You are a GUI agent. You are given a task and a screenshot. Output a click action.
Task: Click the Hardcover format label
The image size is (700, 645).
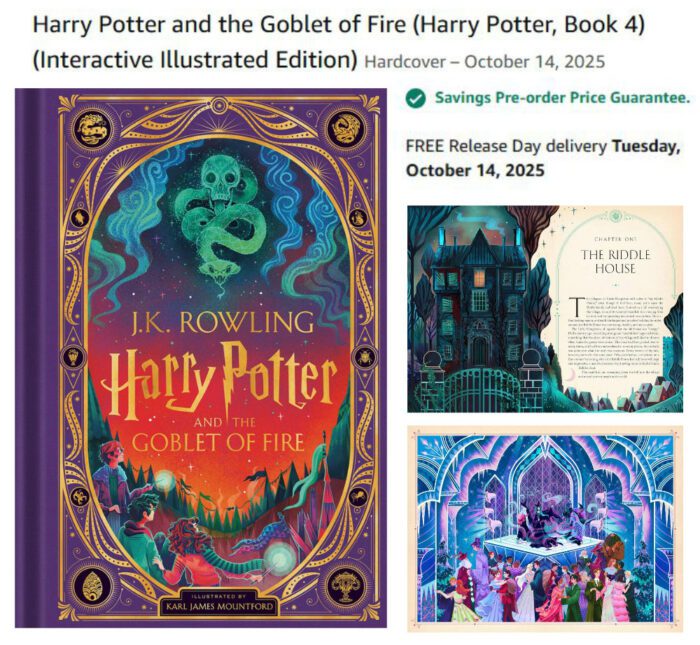pyautogui.click(x=405, y=62)
